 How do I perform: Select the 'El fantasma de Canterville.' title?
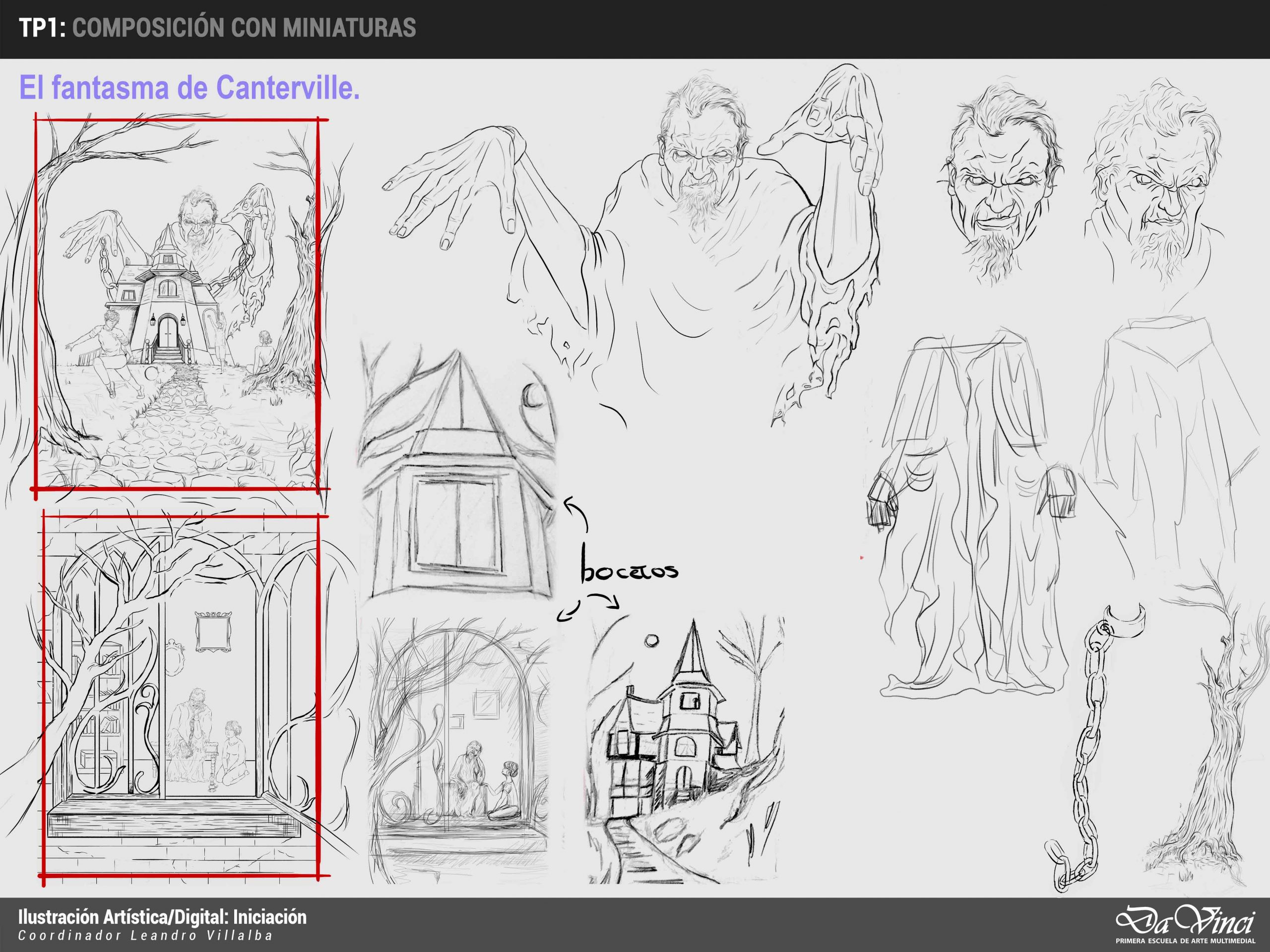pos(190,88)
